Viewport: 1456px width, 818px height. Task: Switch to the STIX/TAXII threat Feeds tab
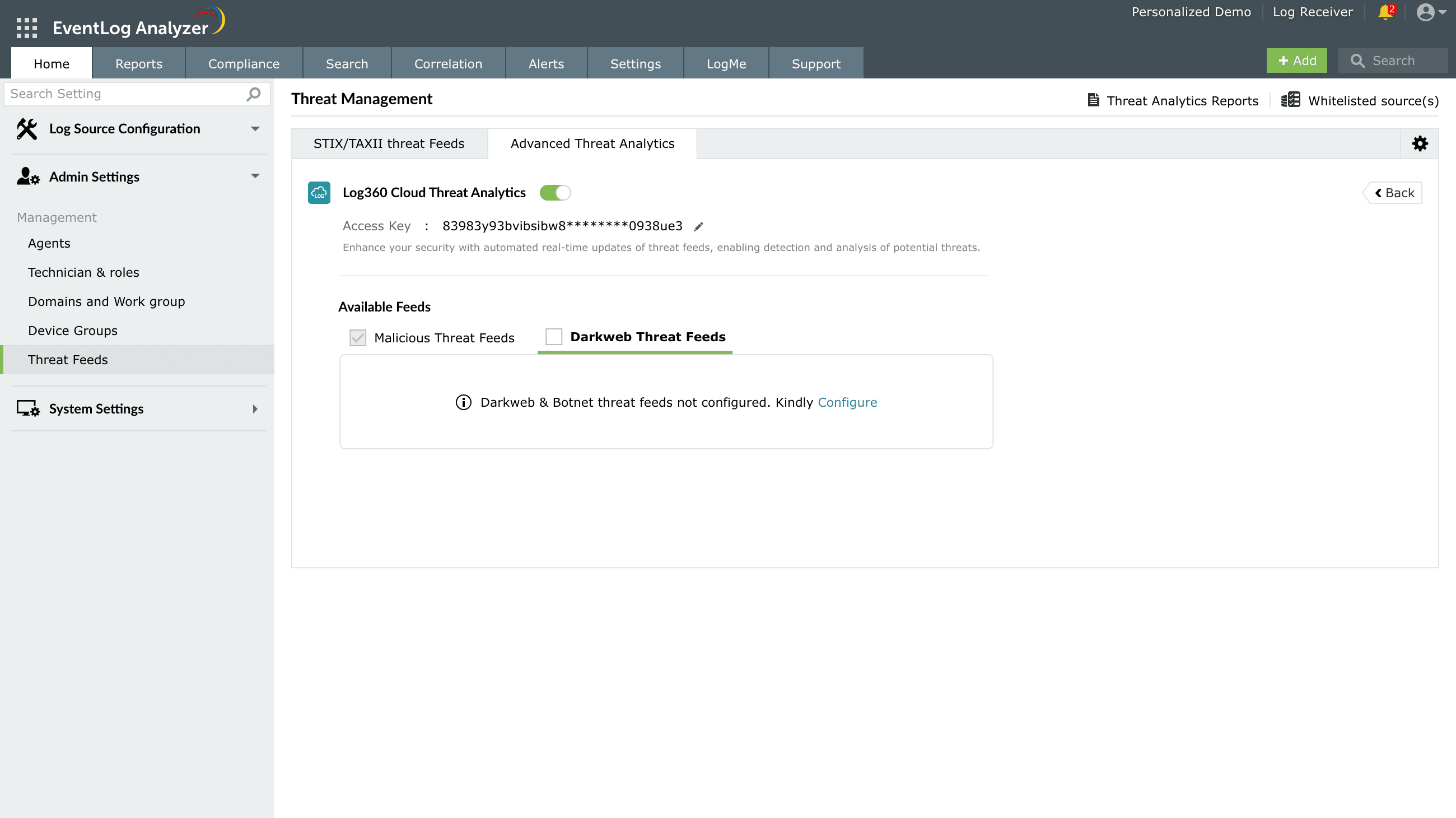tap(388, 143)
